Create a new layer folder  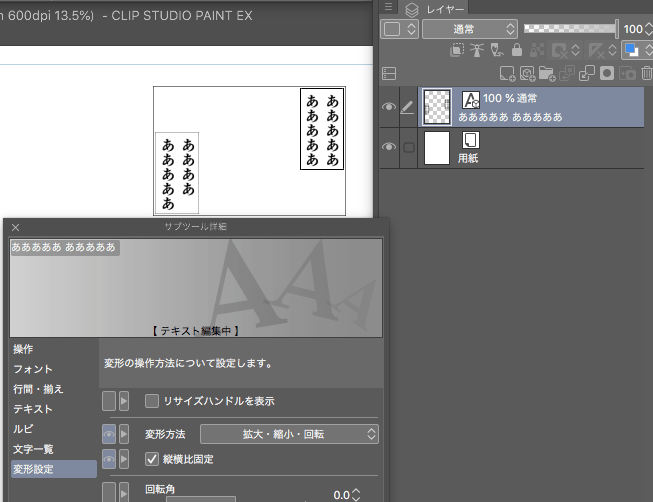(x=545, y=73)
